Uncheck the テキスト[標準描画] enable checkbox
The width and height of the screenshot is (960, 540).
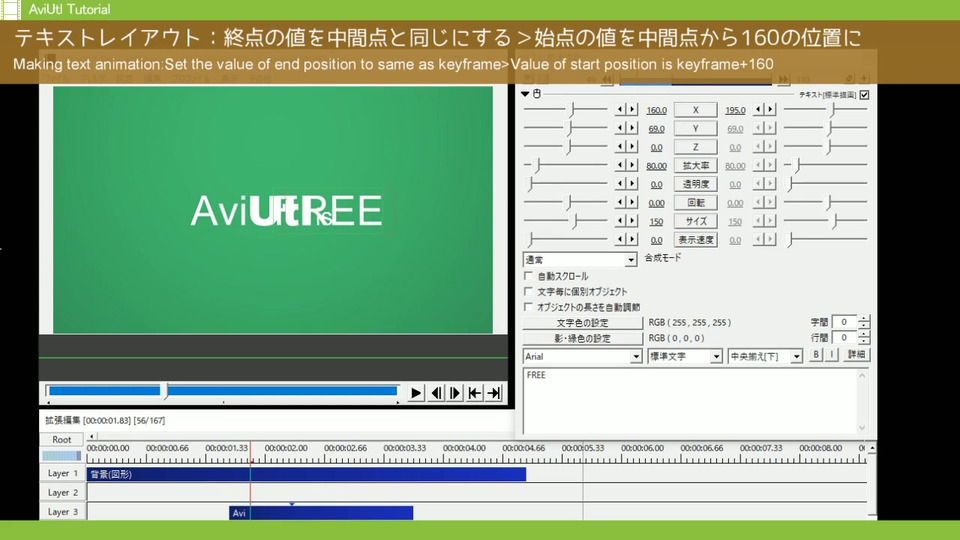864,95
